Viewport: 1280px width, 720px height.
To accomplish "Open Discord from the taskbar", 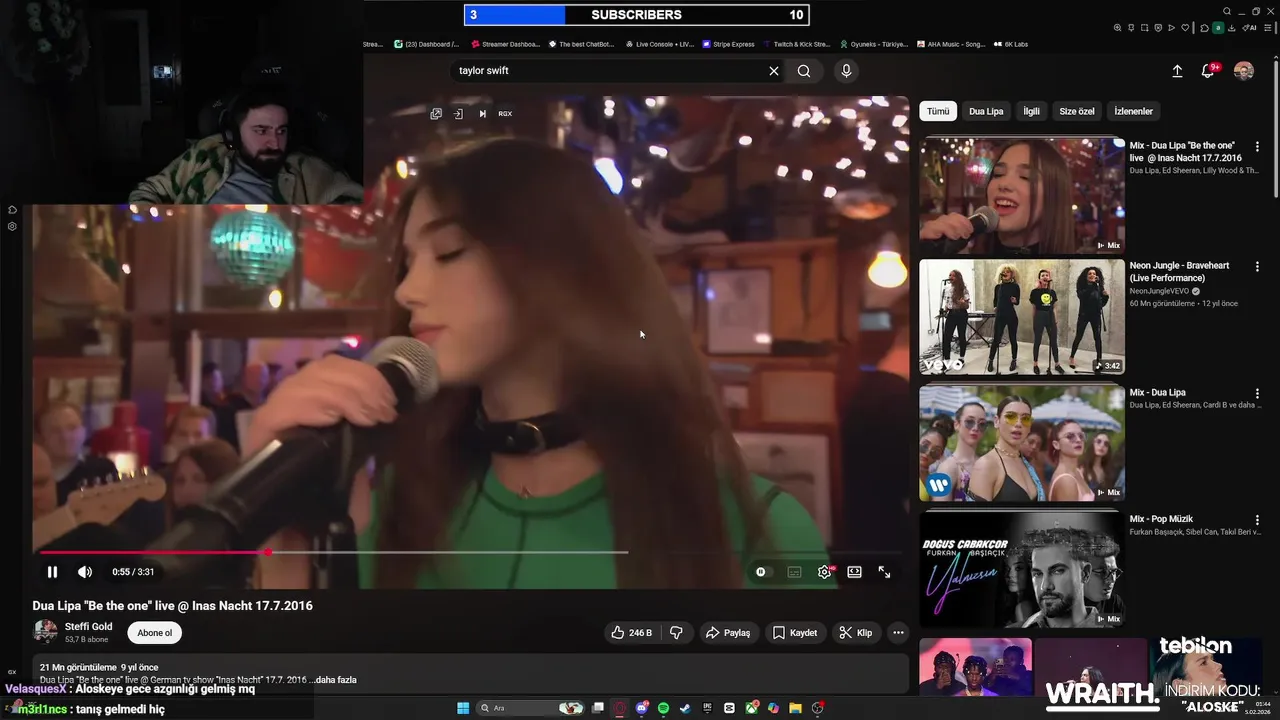I will coord(642,708).
